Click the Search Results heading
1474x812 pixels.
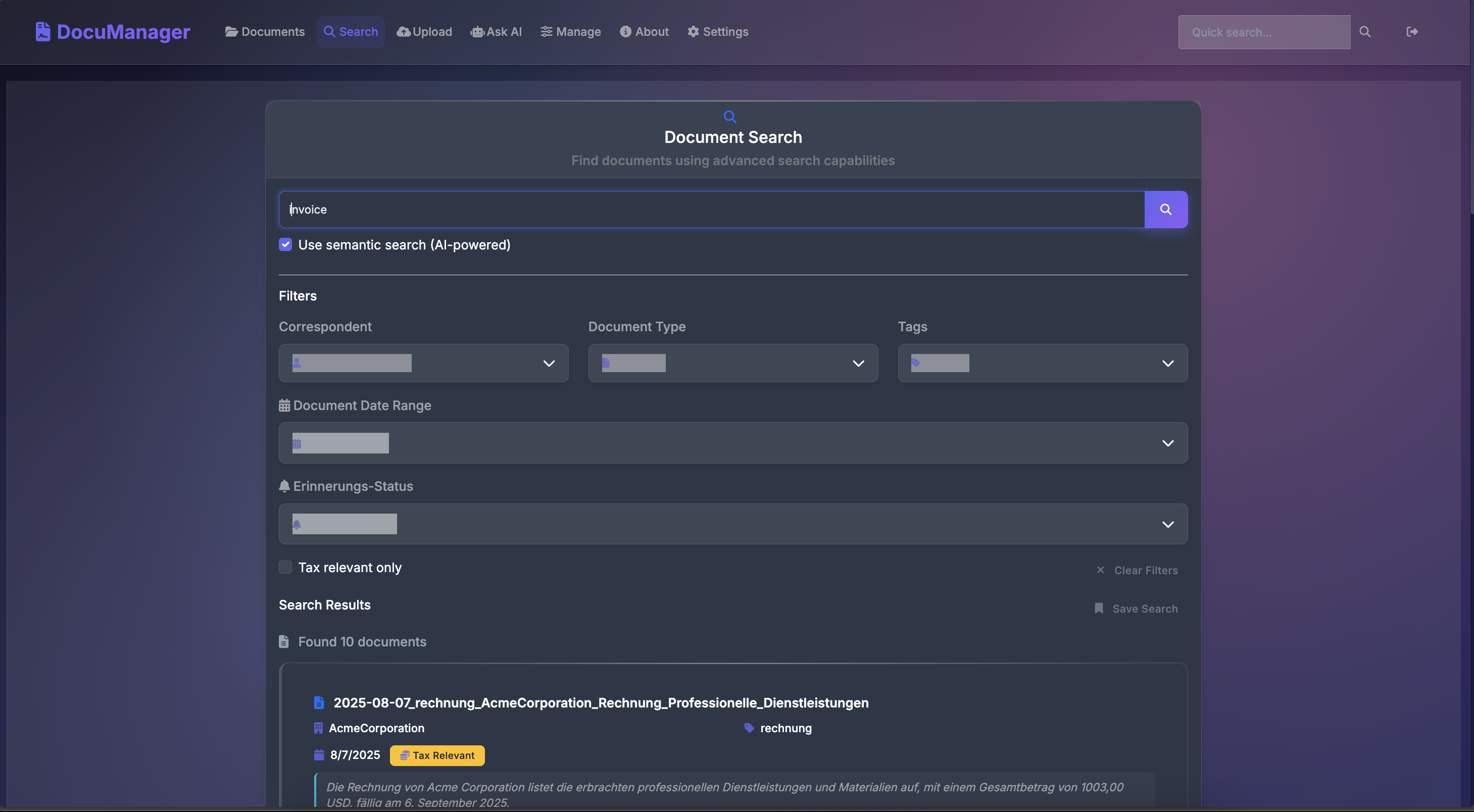click(x=324, y=604)
